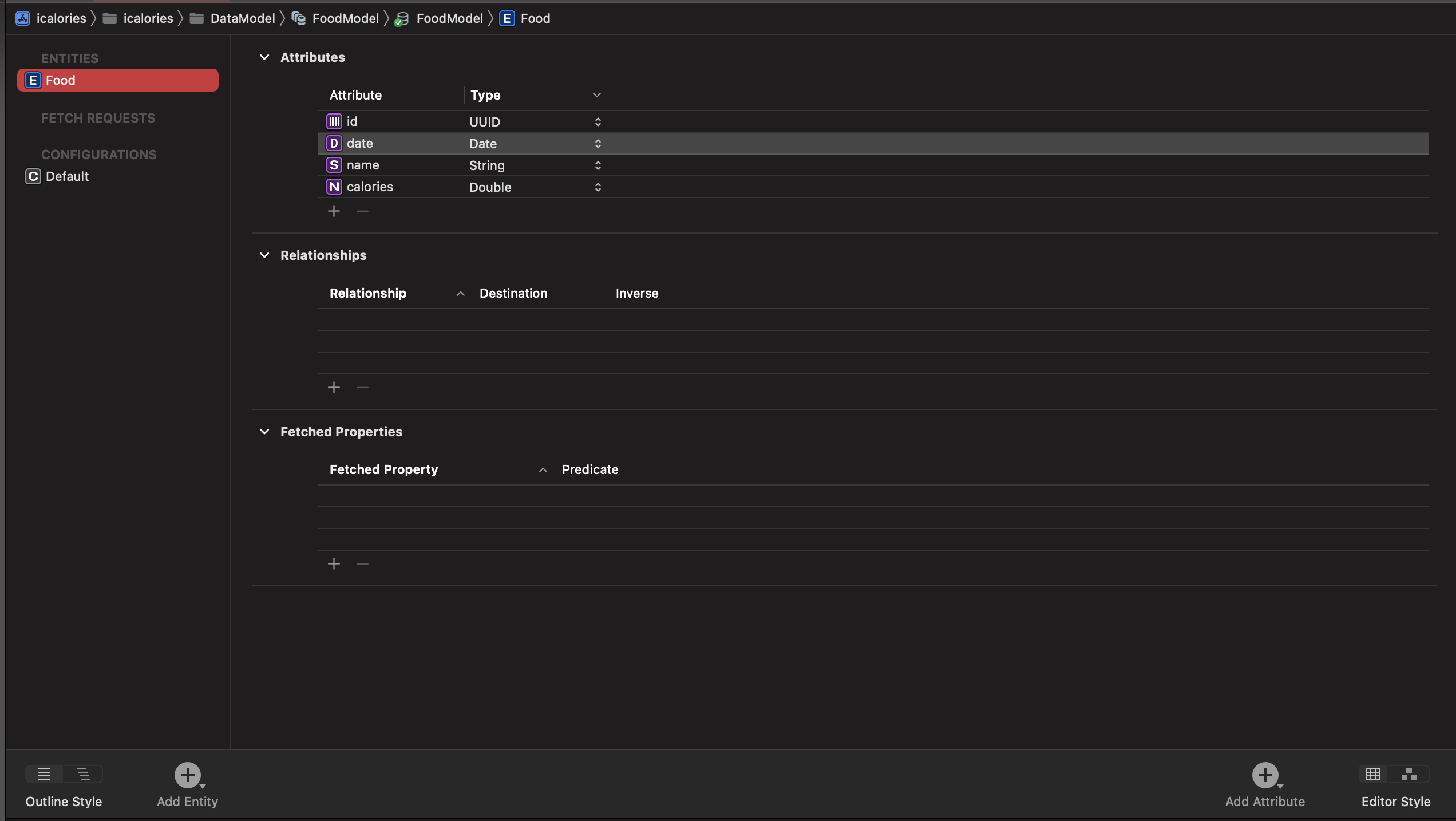Screen dimensions: 1456x821
Task: Click the UUID icon beside id attribute
Action: pos(334,121)
